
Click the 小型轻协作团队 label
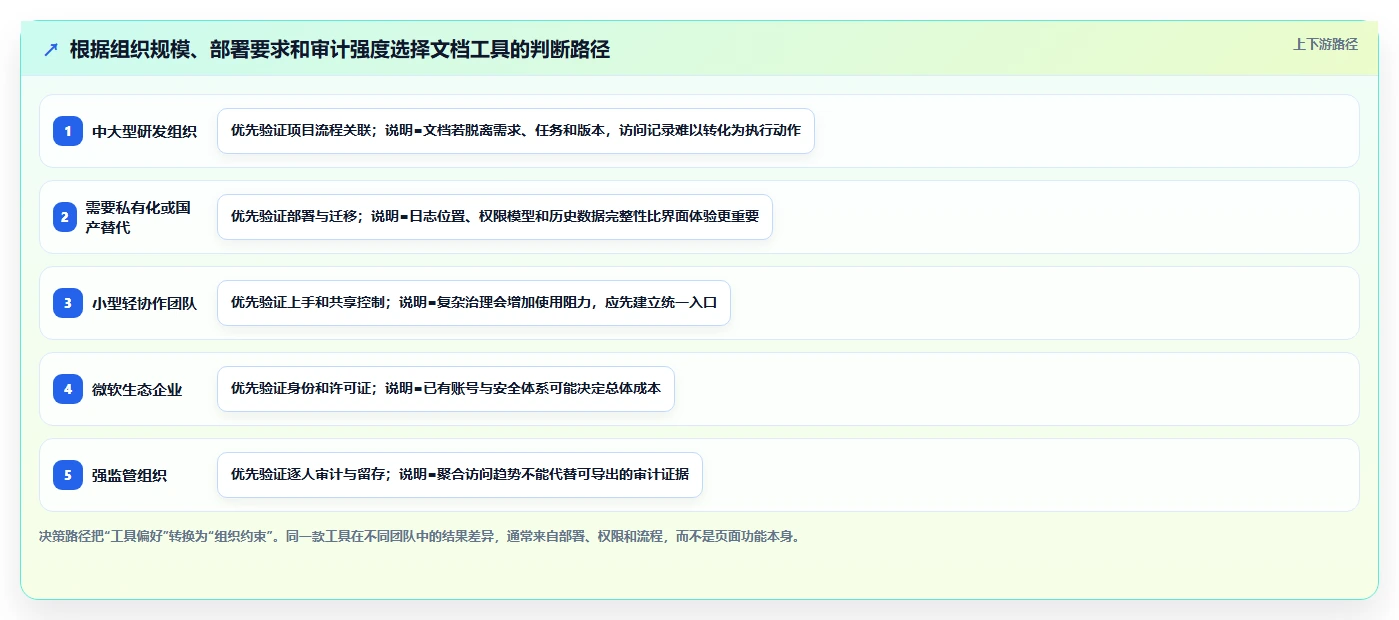145,303
